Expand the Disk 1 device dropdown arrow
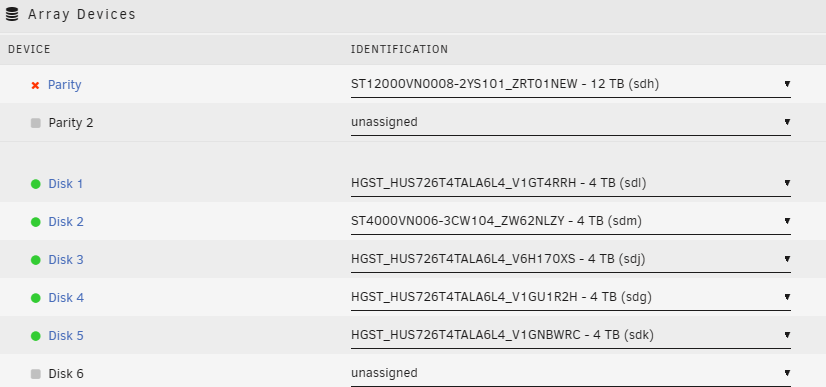 [787, 183]
